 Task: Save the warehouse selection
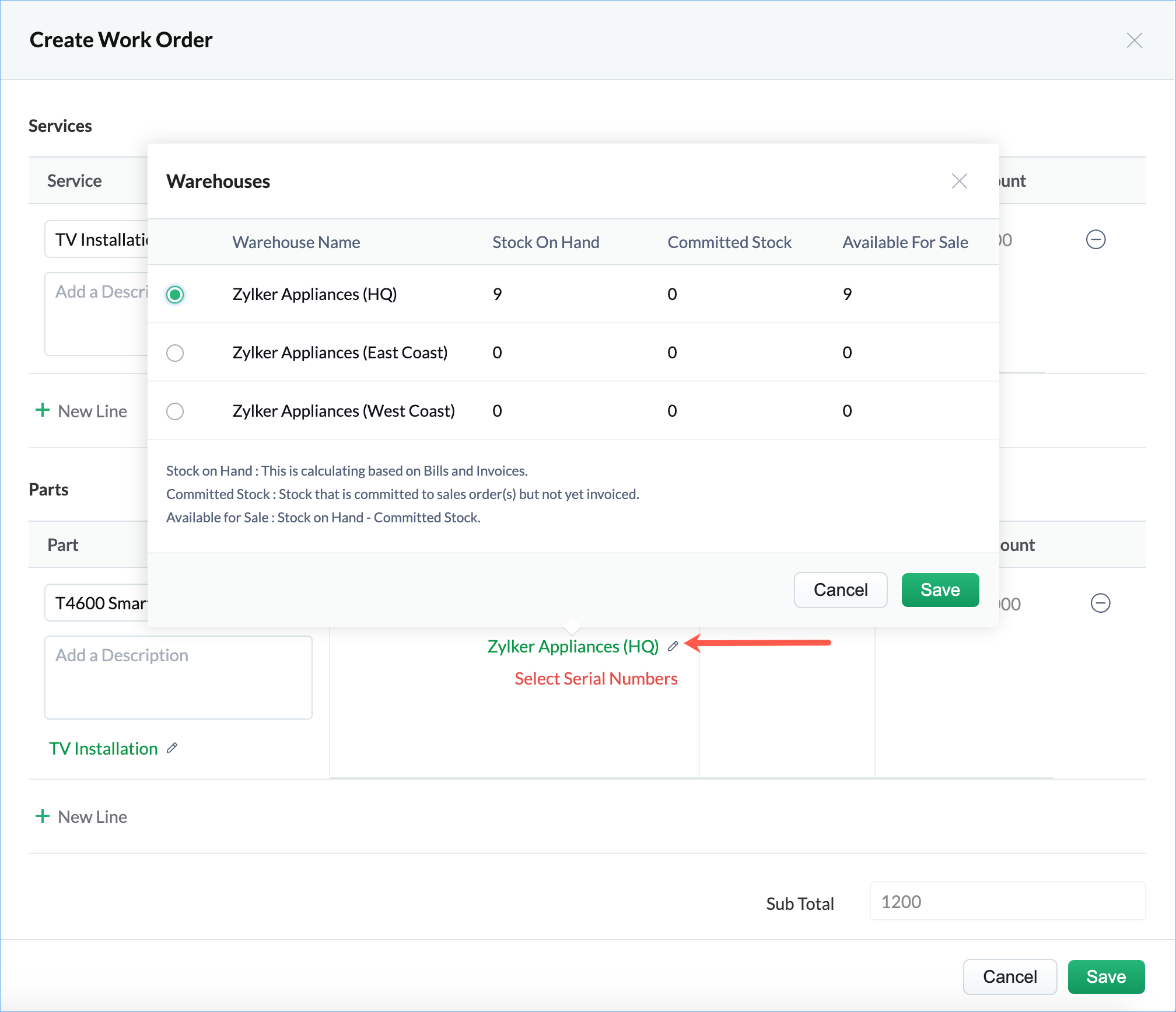(940, 590)
